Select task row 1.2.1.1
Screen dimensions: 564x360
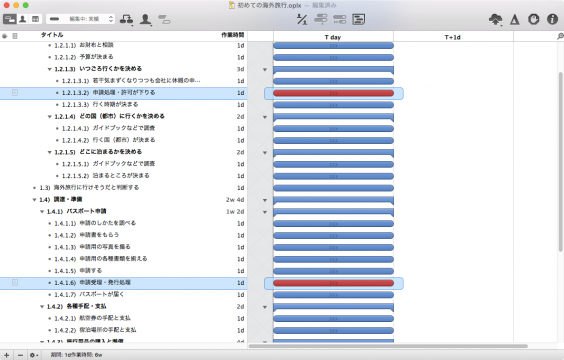[123, 45]
